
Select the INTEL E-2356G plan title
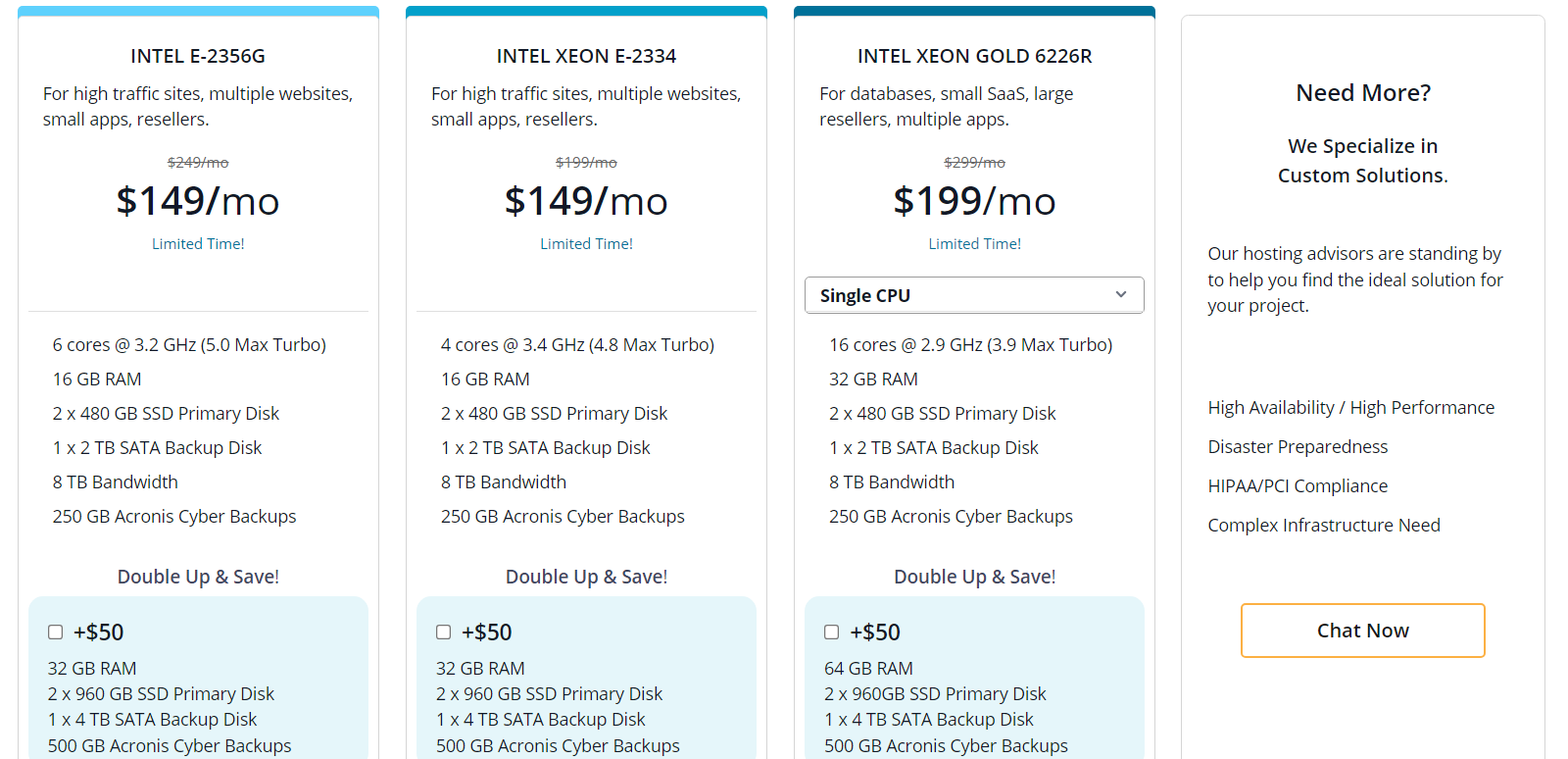pyautogui.click(x=198, y=56)
